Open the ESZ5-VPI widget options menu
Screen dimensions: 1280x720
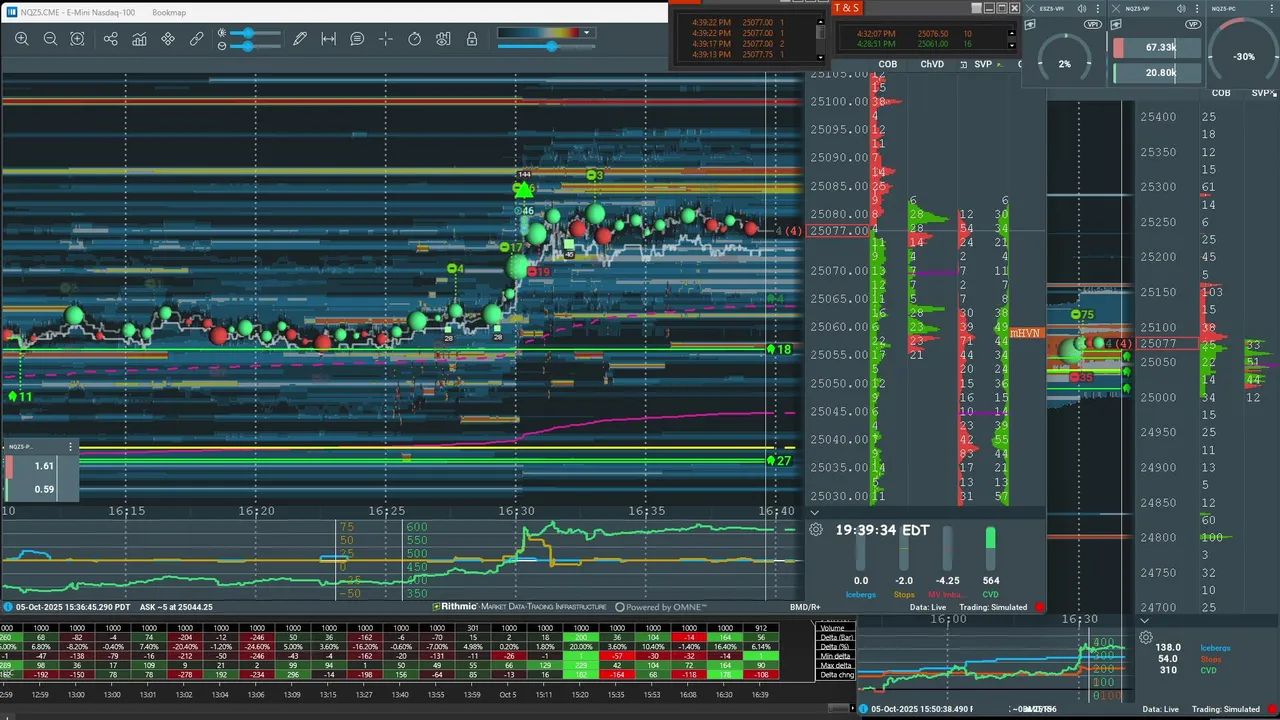click(x=1099, y=9)
